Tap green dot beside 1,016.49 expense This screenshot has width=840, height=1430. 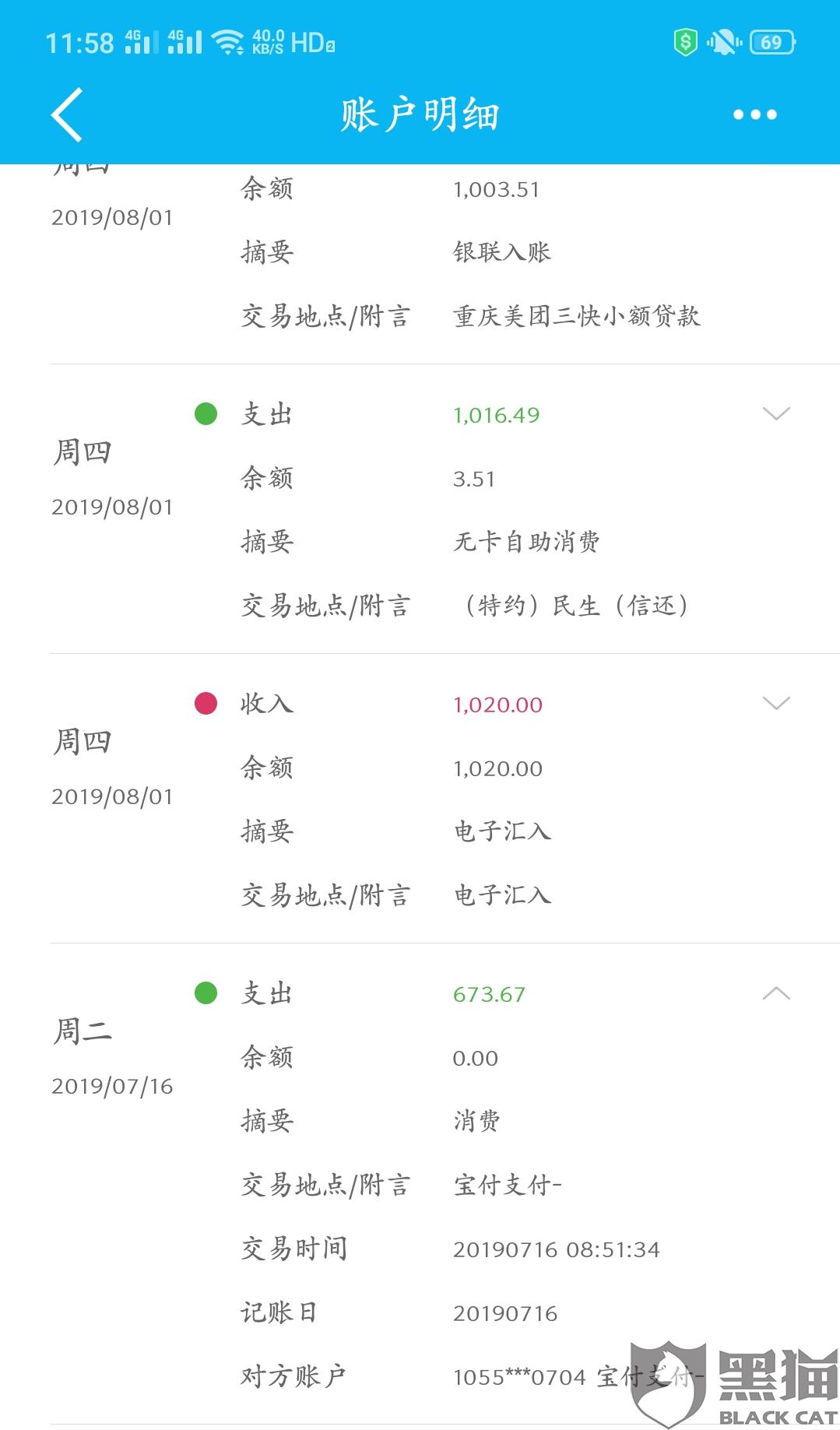[x=206, y=413]
